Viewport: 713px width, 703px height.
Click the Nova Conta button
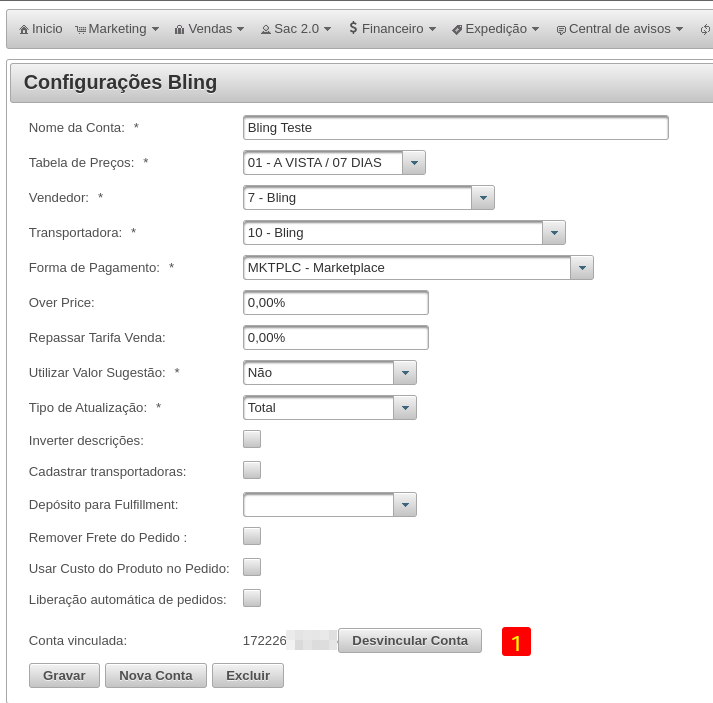(156, 676)
